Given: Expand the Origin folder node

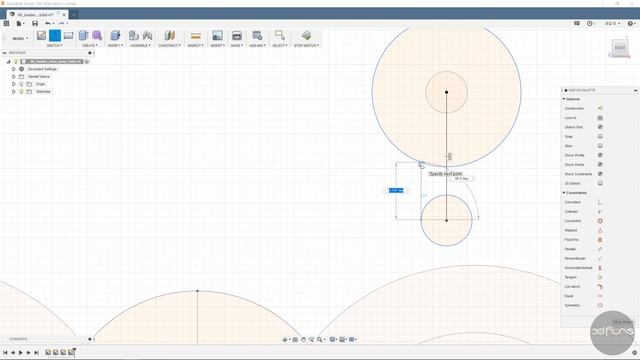Looking at the screenshot, I should 13,84.
